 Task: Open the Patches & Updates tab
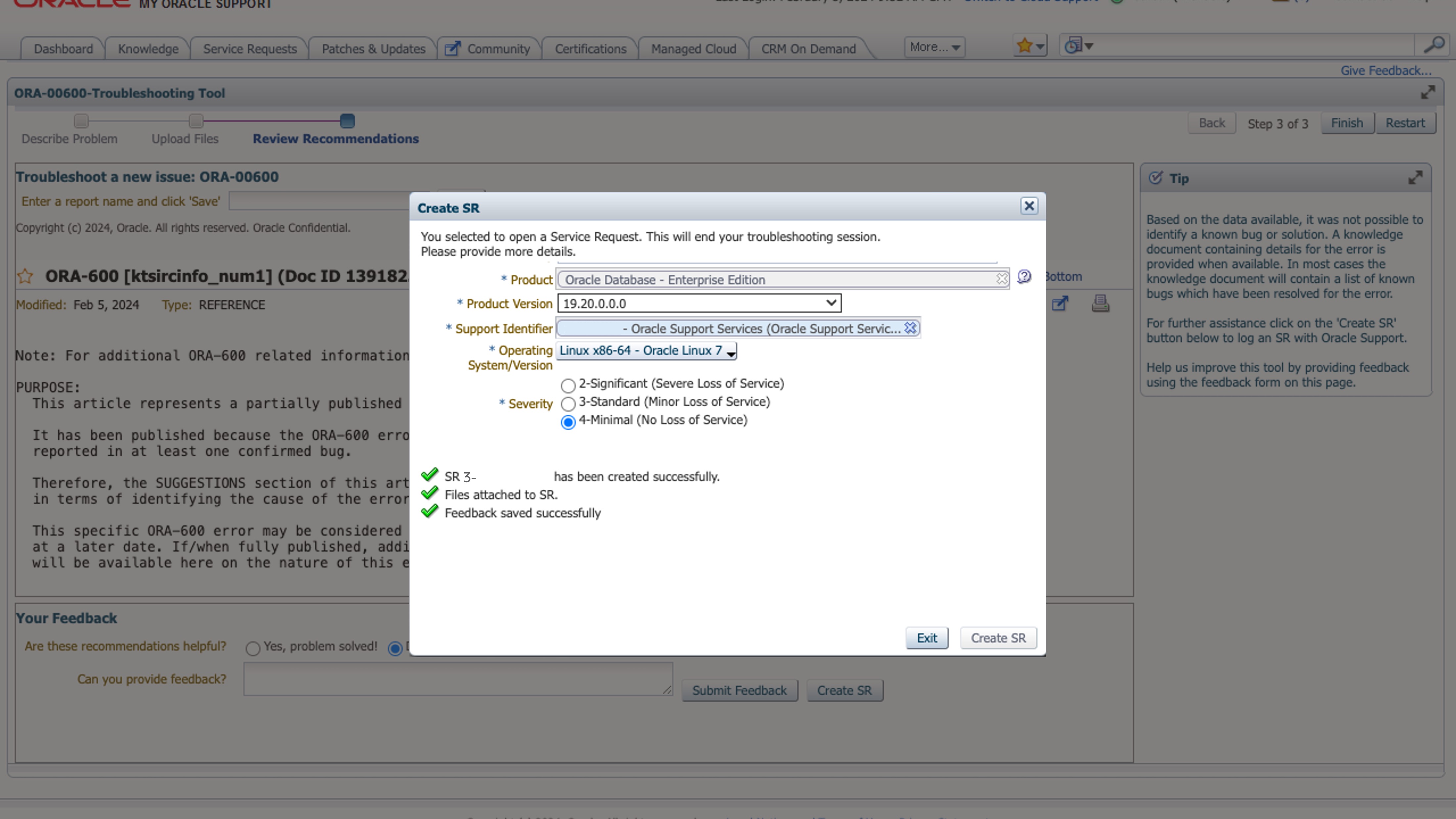(x=373, y=49)
